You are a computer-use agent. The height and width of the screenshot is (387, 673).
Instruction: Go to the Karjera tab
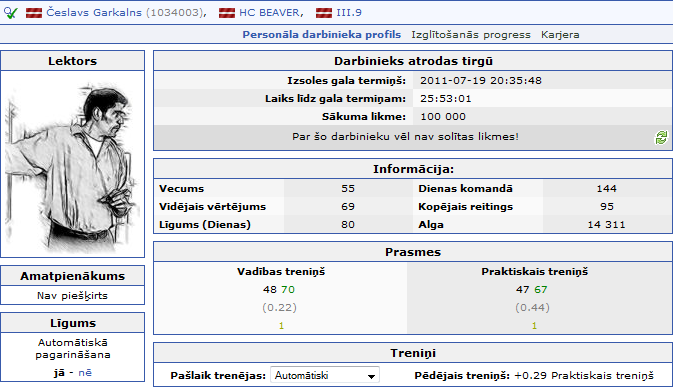(560, 35)
